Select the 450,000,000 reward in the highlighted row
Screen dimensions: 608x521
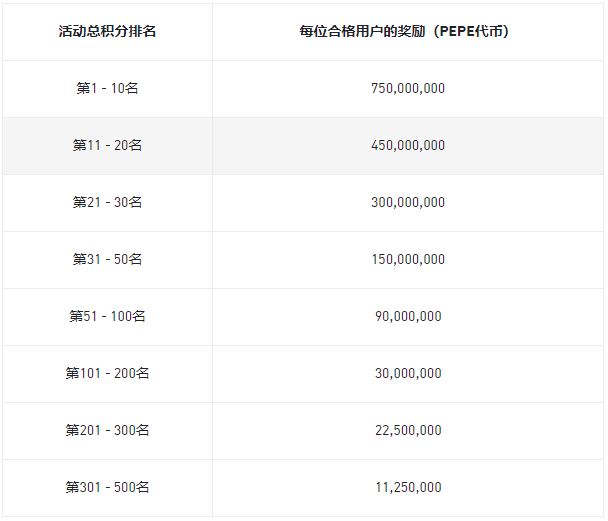tap(407, 145)
